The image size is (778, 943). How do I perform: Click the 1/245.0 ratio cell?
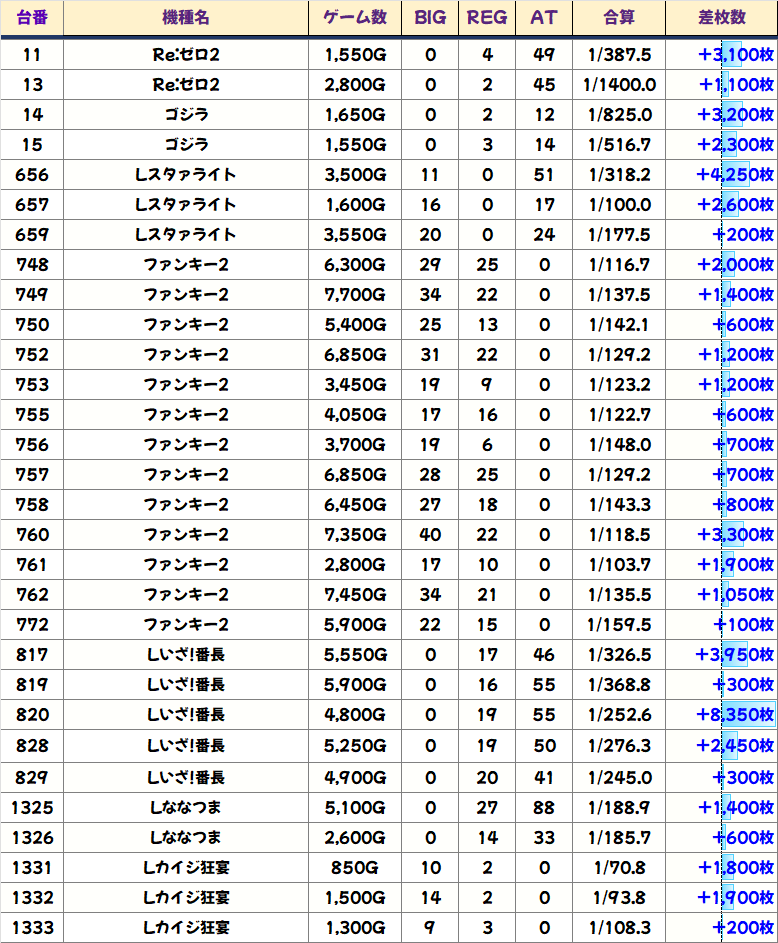[619, 778]
